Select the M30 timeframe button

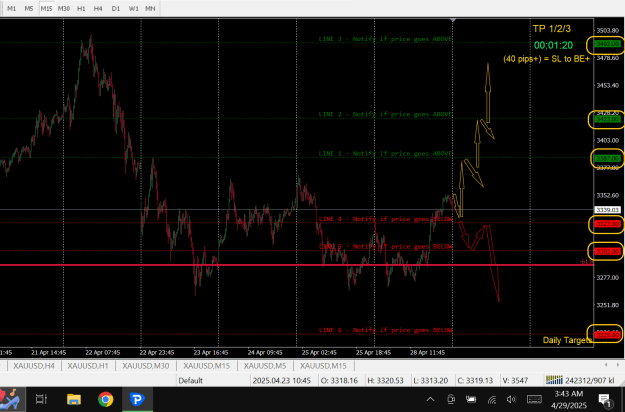[64, 8]
